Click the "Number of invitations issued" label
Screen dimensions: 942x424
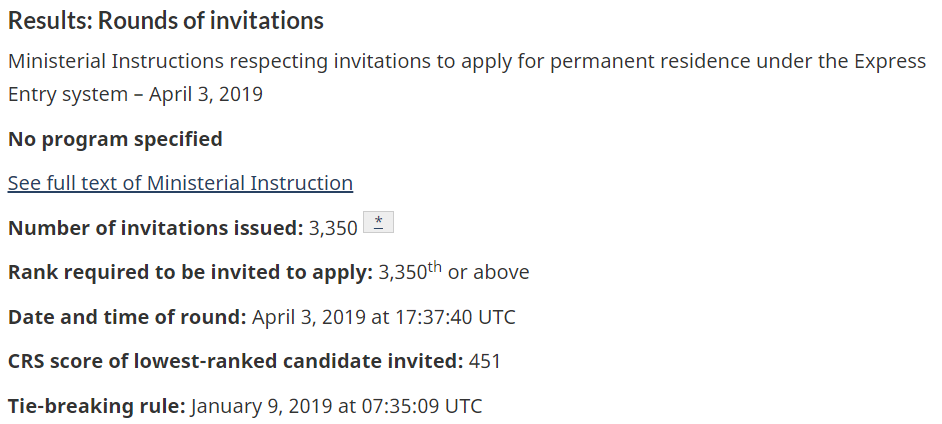[155, 228]
